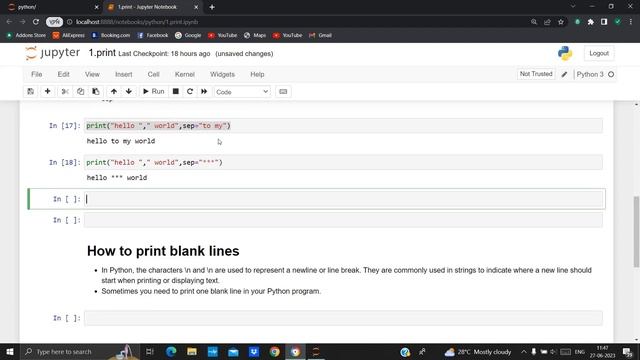Open the weather widget Mostly cloudy
640x360 pixels.
click(478, 351)
